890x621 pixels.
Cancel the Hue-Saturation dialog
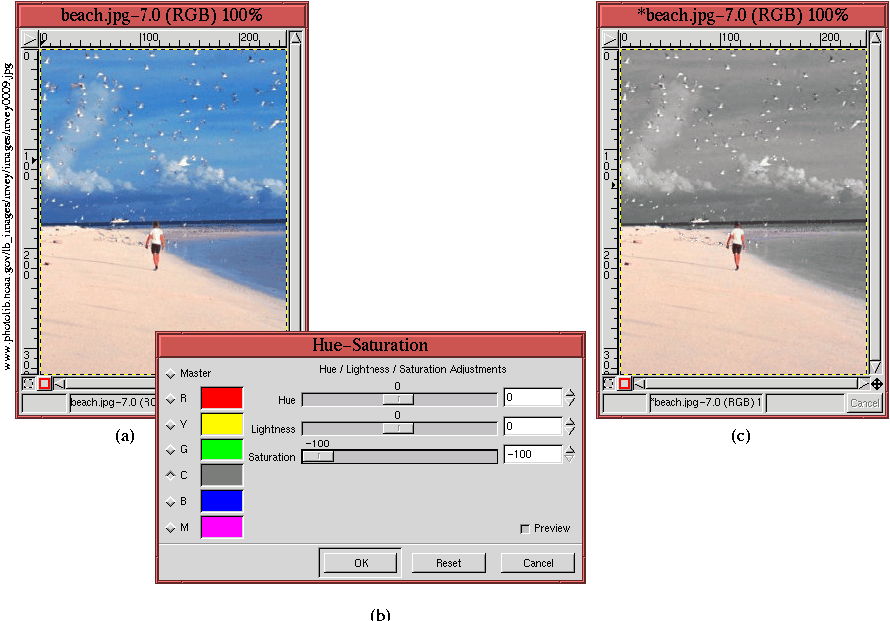[x=538, y=563]
